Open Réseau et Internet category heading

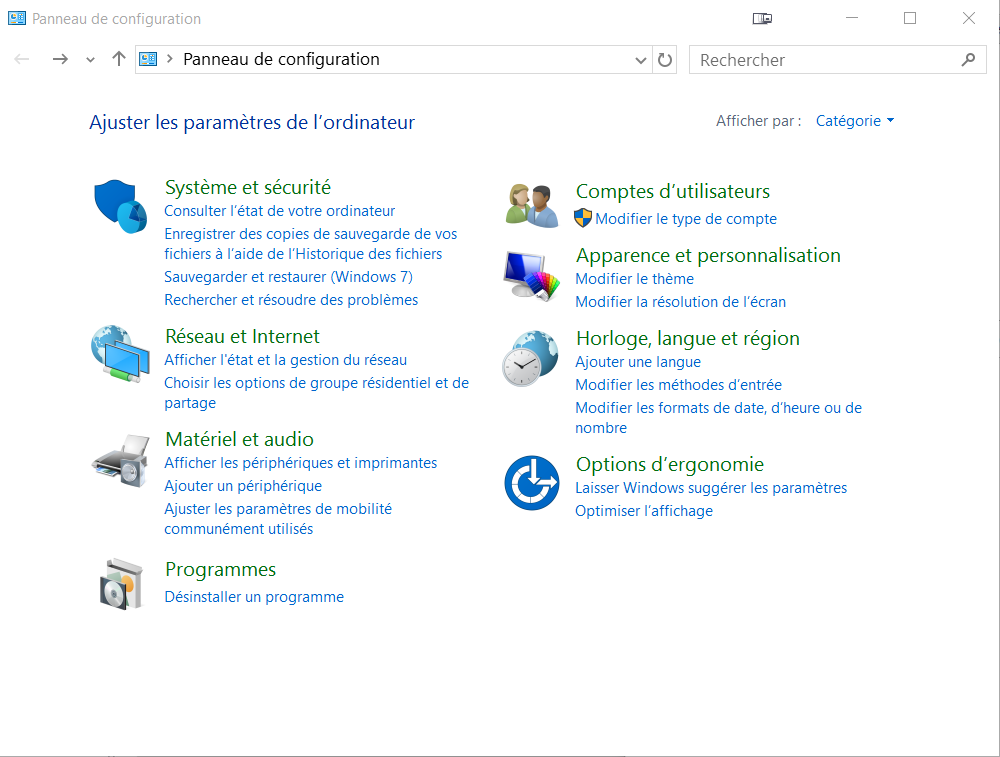(242, 336)
